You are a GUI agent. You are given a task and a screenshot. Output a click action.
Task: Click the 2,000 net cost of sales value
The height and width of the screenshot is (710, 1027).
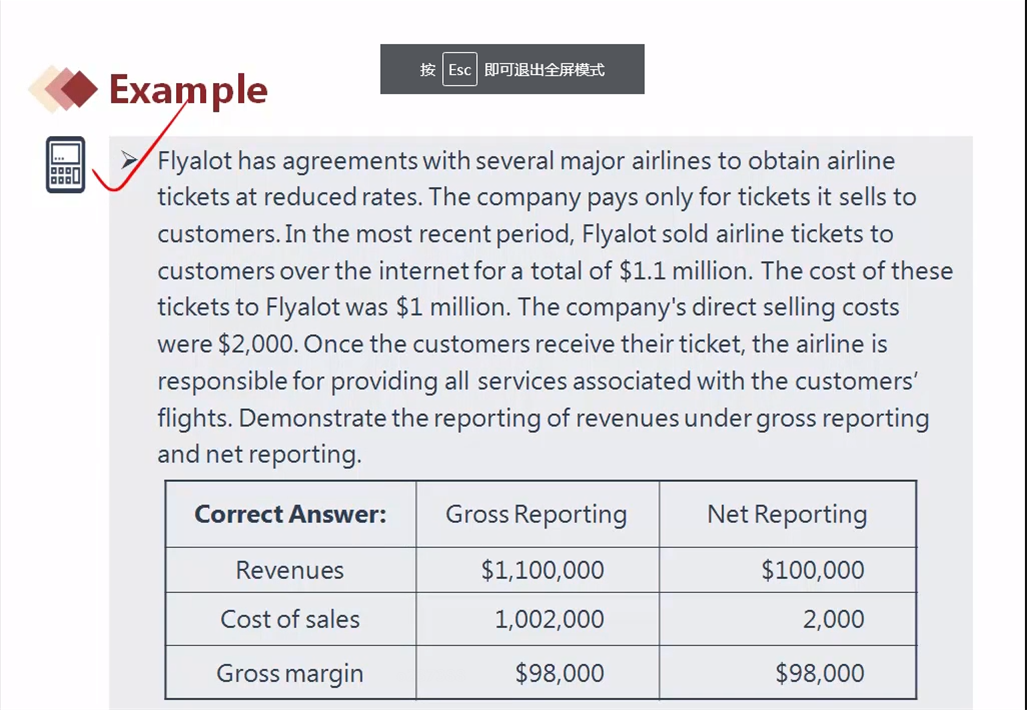[x=834, y=619]
